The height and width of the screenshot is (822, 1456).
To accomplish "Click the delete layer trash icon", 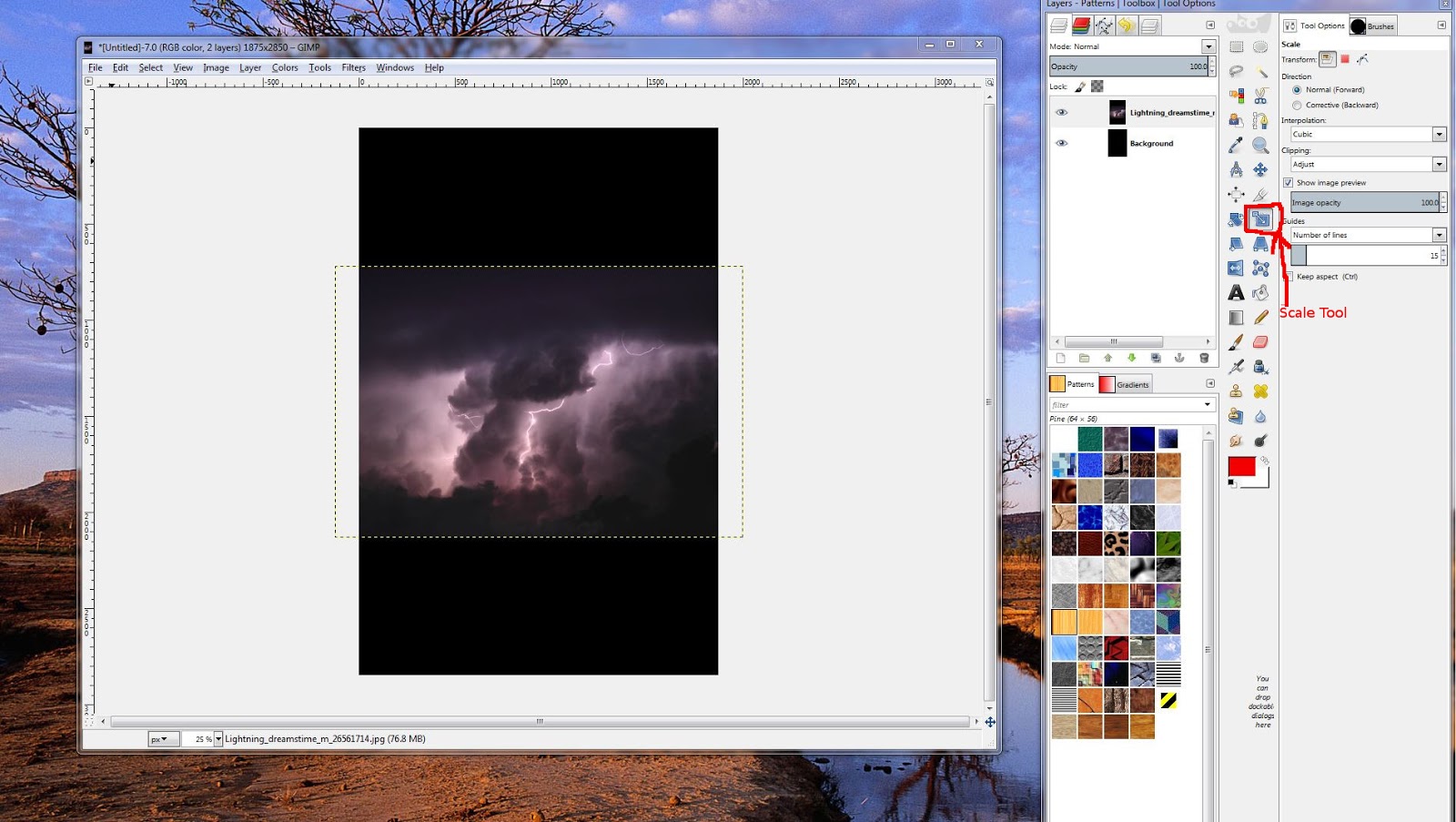I will (x=1204, y=358).
